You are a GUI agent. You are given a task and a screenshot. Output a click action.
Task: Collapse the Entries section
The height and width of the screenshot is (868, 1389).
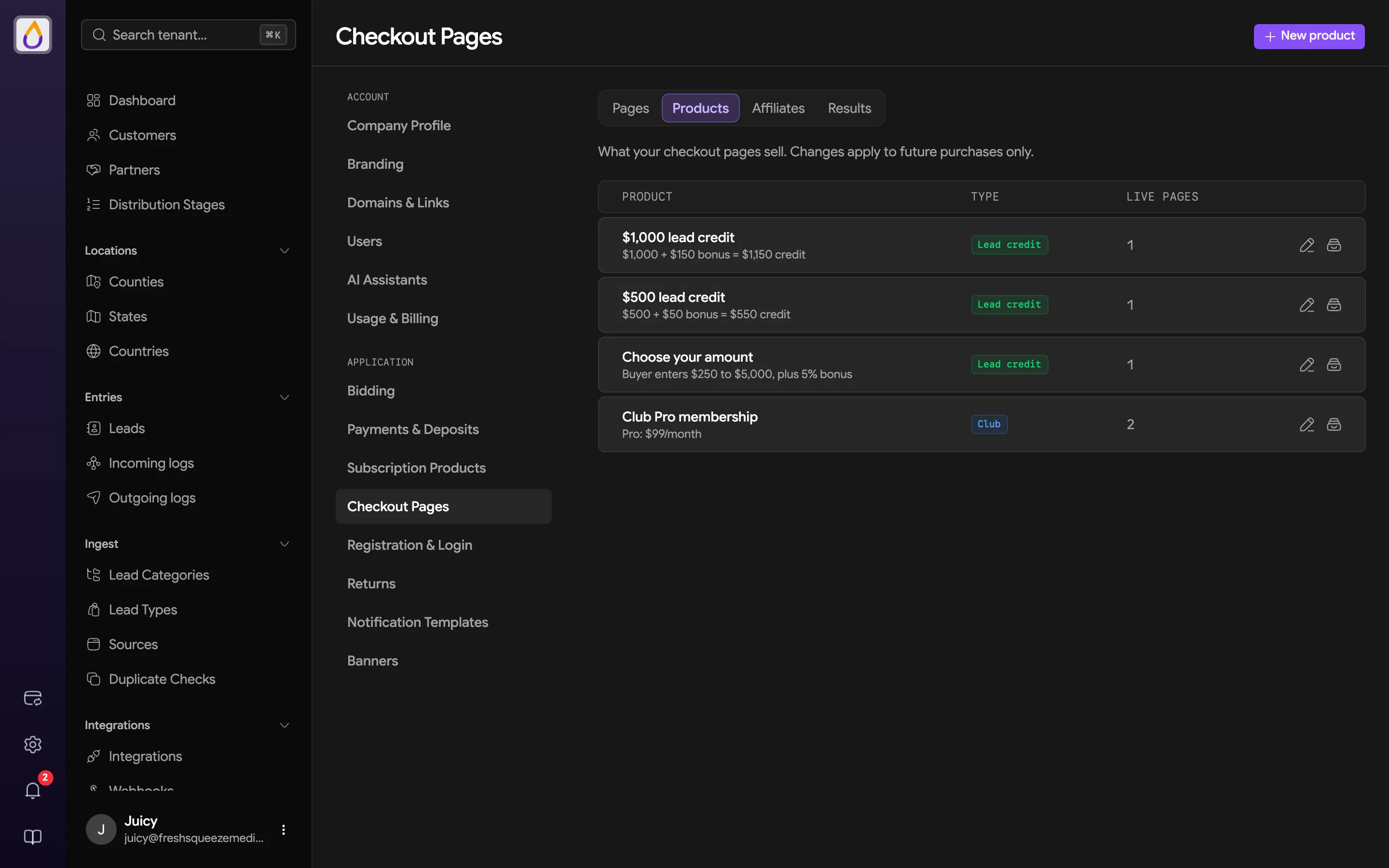point(284,397)
